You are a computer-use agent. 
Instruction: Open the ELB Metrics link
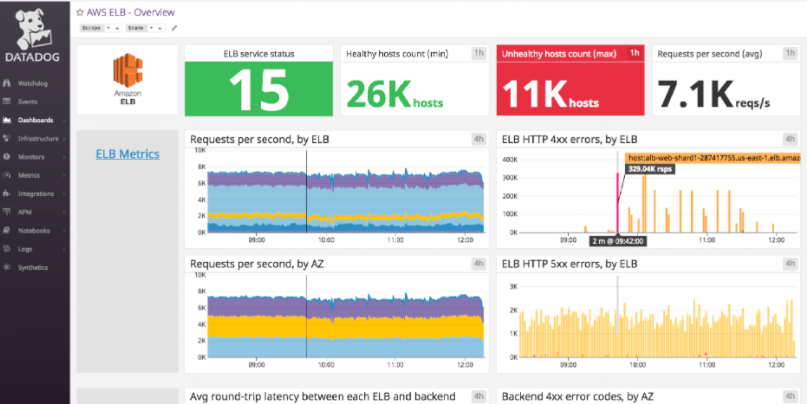[x=128, y=154]
